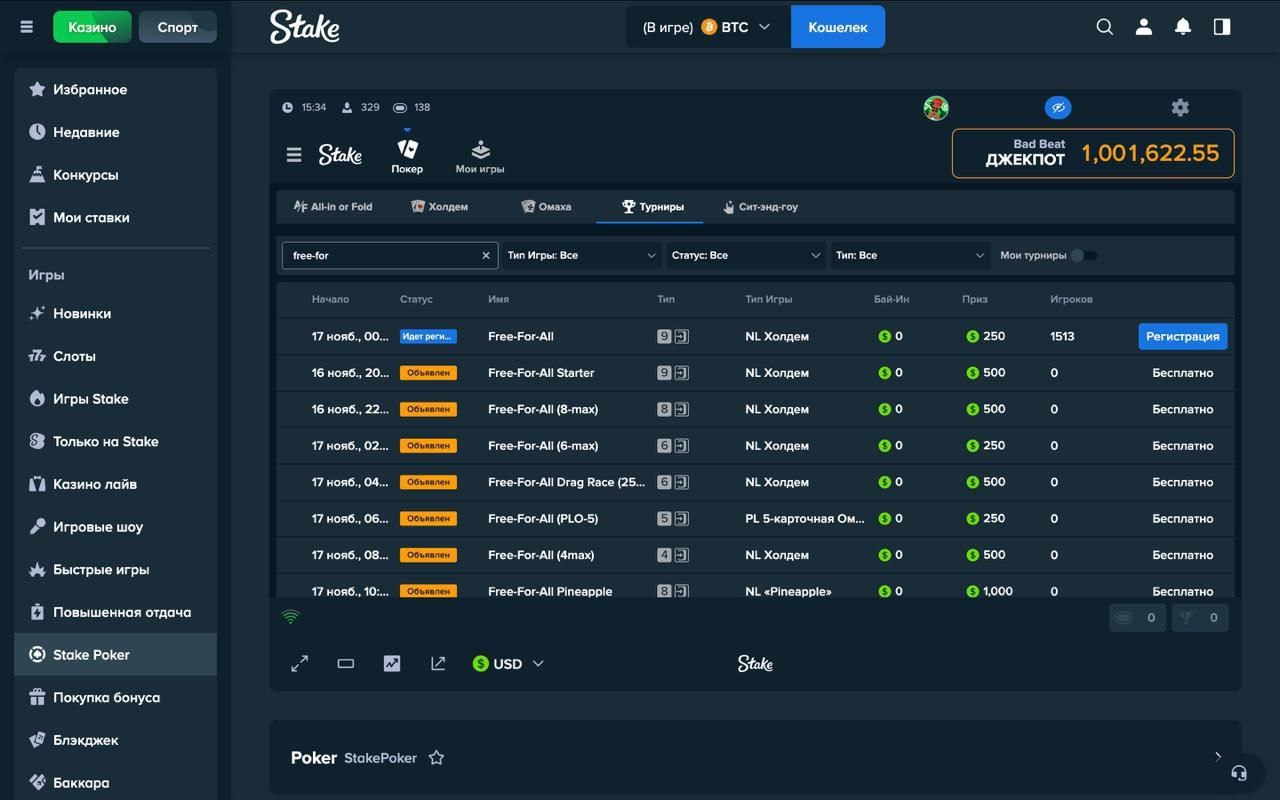
Task: Click the live support headset icon
Action: point(1239,772)
